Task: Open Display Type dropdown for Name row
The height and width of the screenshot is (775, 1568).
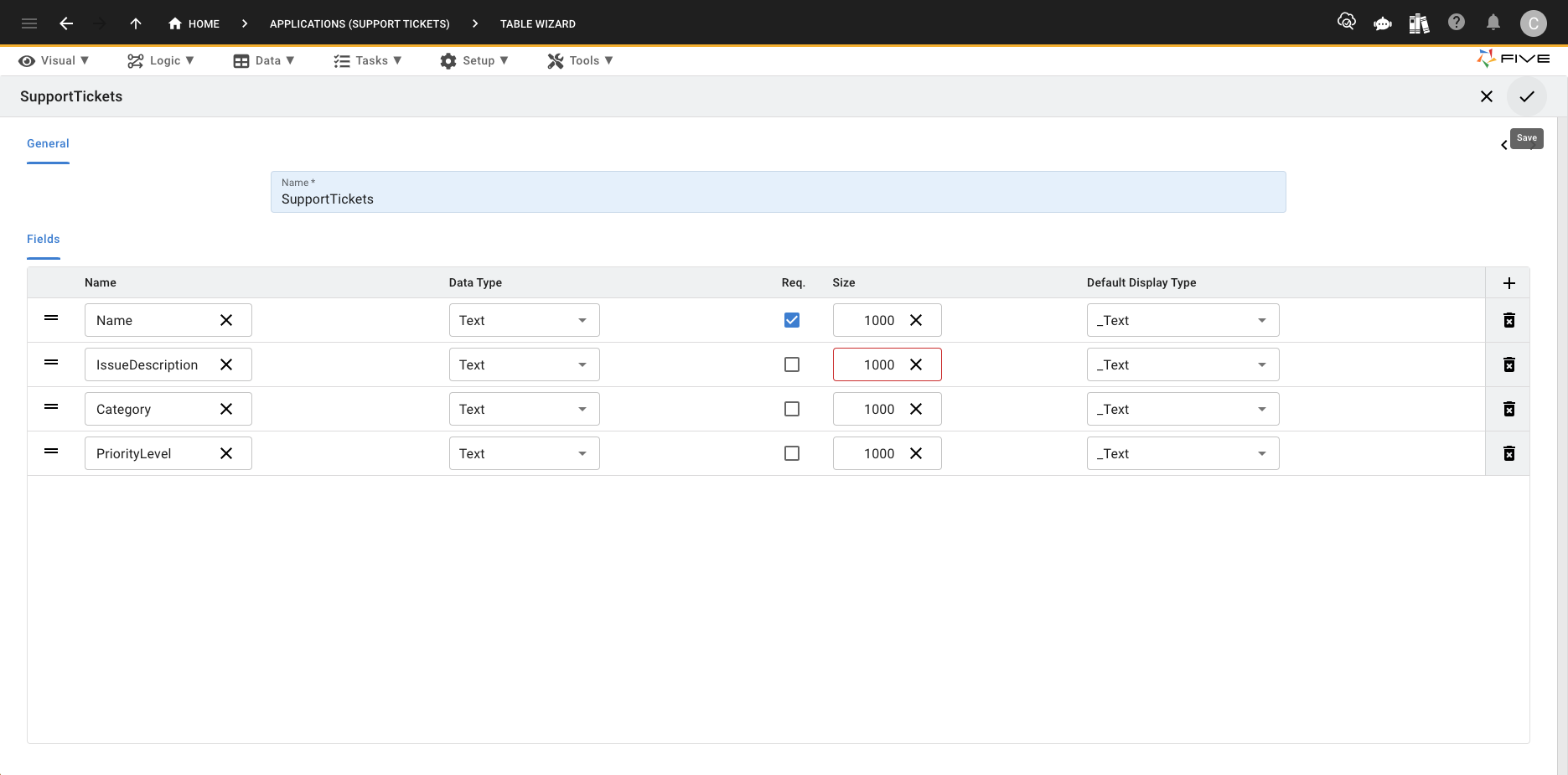Action: click(1182, 320)
